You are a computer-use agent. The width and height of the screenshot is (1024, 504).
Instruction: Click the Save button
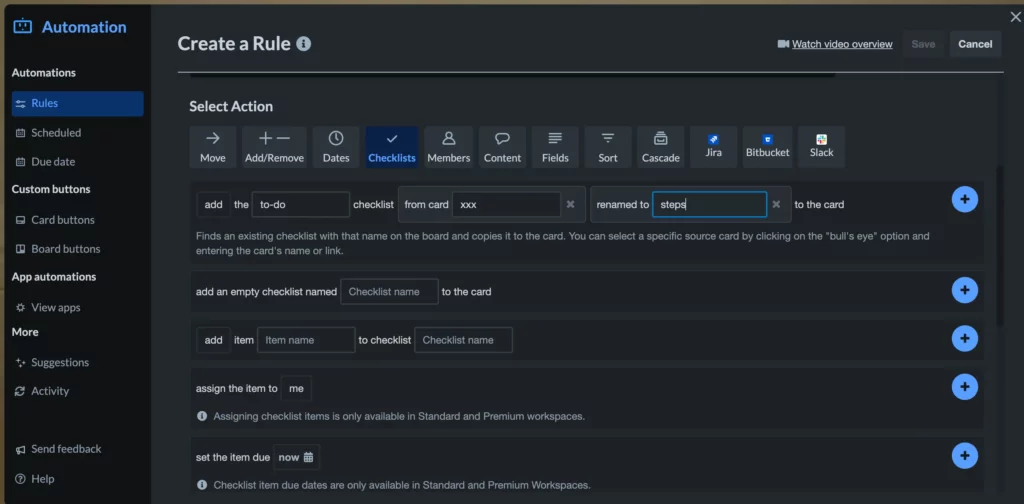pyautogui.click(x=923, y=44)
